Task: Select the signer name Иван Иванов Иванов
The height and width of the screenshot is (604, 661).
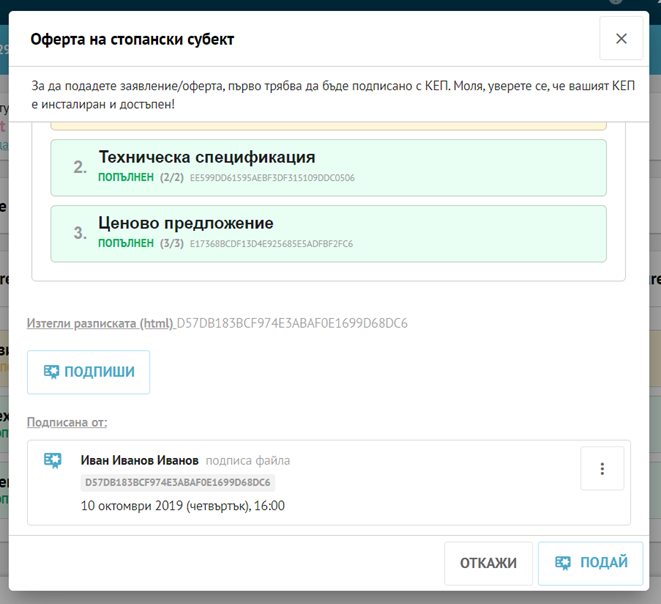Action: click(139, 460)
